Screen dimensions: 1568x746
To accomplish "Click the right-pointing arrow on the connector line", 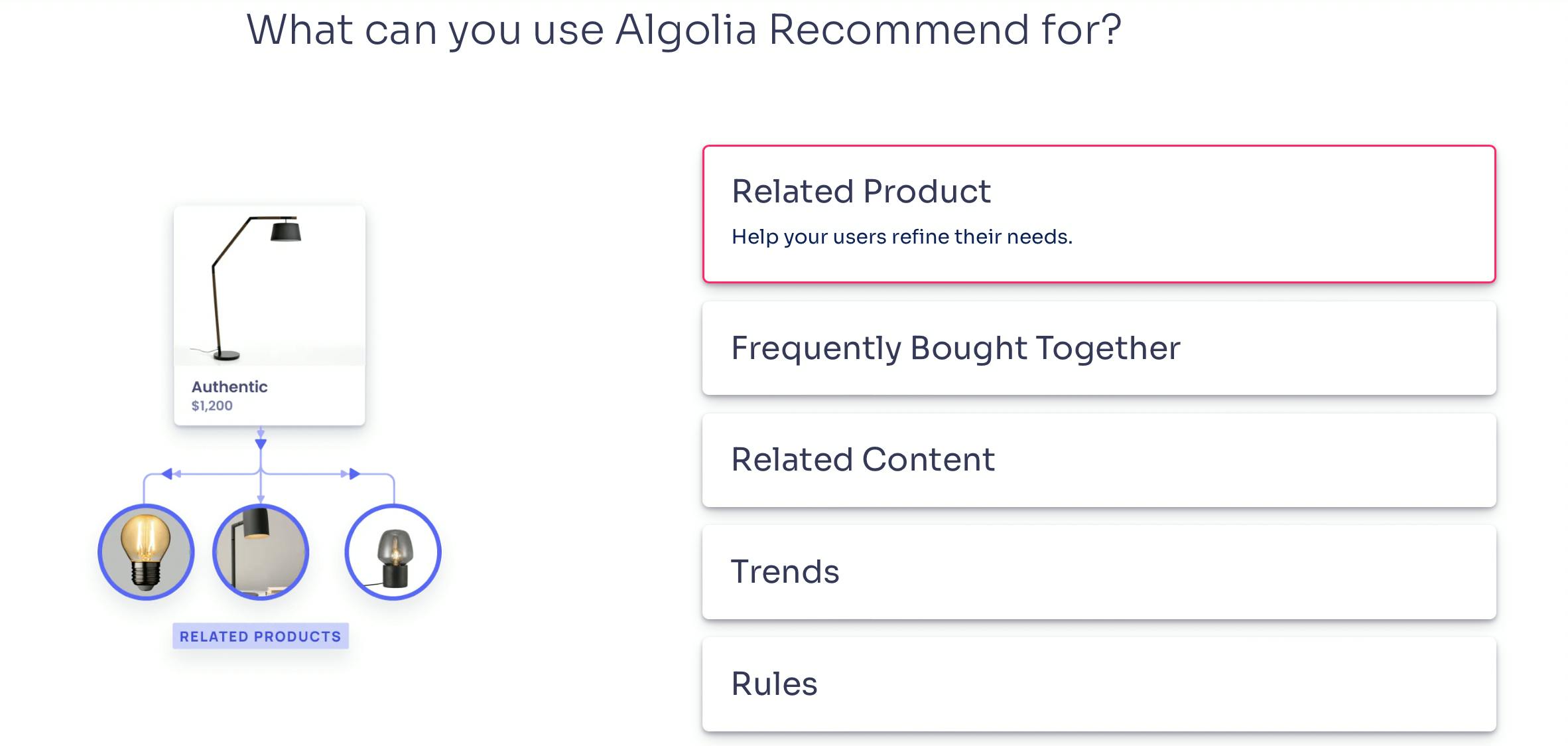I will [x=354, y=473].
